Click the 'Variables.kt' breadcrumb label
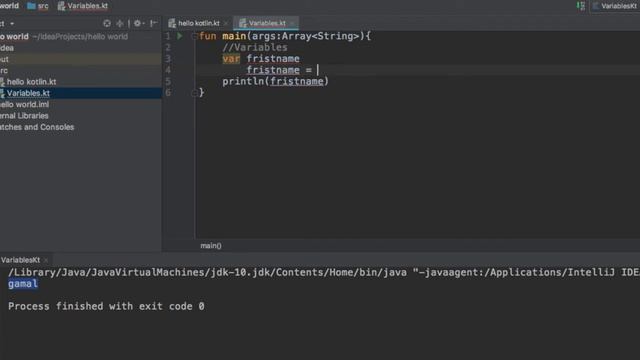This screenshot has height=360, width=640. [x=87, y=6]
